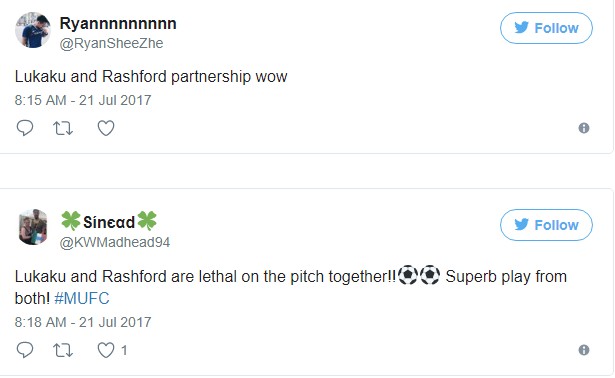Reply to Sinead's tweet
Image resolution: width=615 pixels, height=378 pixels.
[x=25, y=350]
